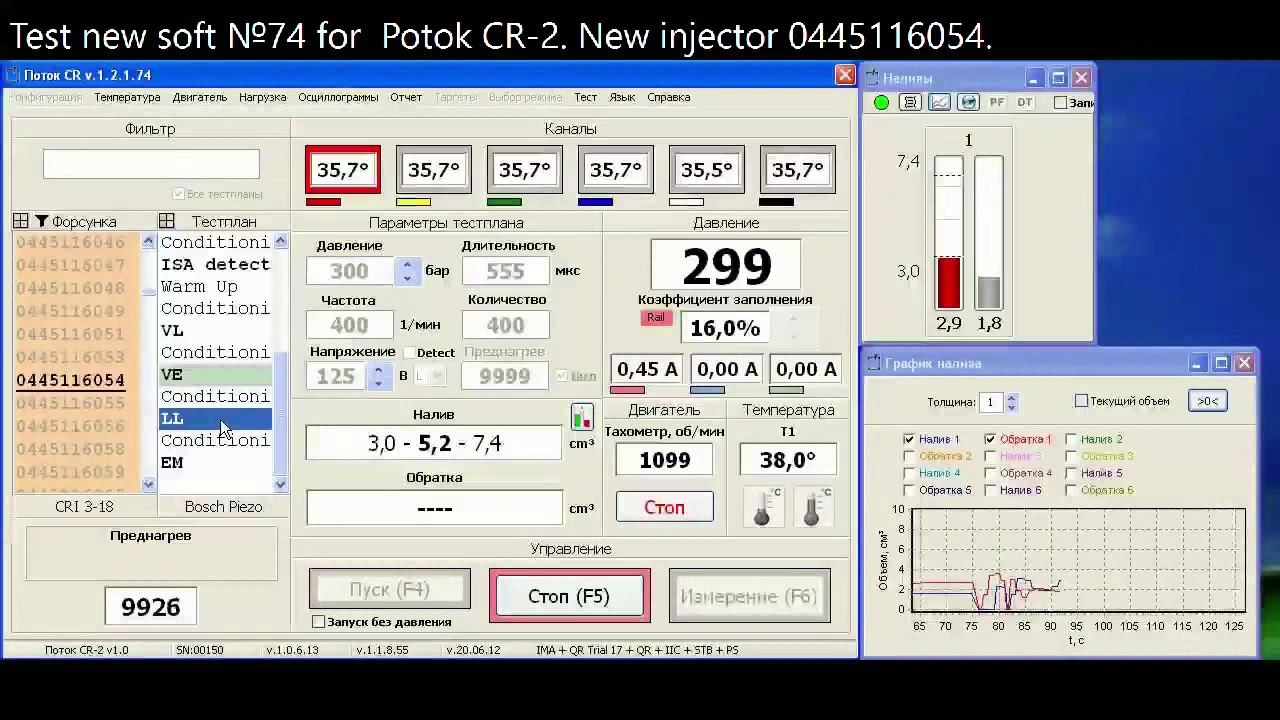
Task: Click the right thermometer icon under Температура
Action: tap(813, 507)
